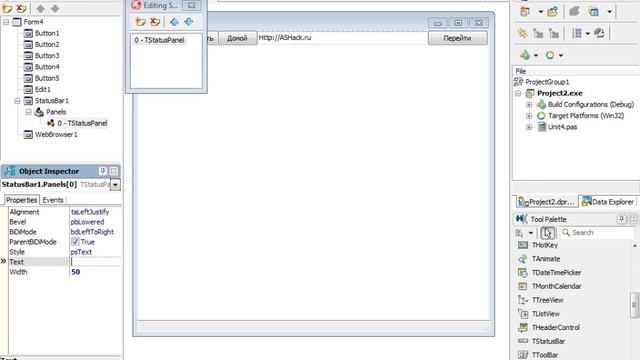The width and height of the screenshot is (640, 360).
Task: Collapse the Form4 node in Structure tree
Action: [x=6, y=22]
